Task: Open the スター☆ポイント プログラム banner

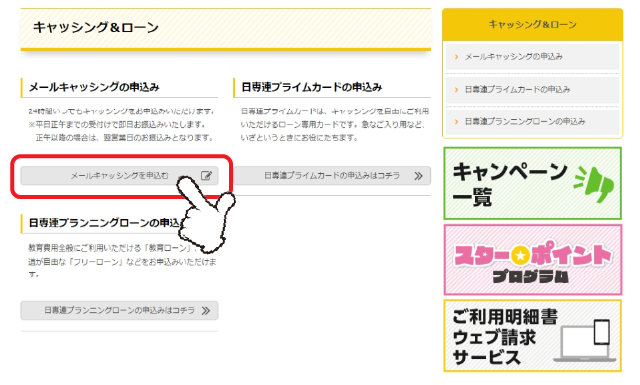Action: click(533, 260)
